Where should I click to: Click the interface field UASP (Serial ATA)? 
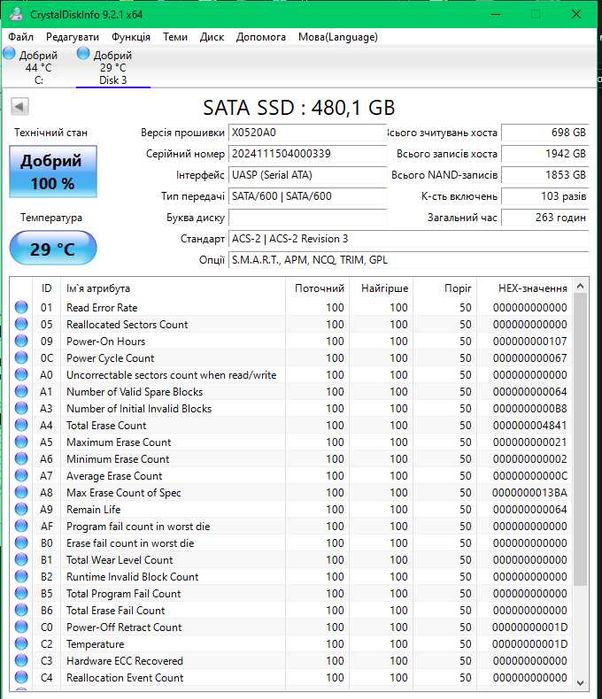307,175
